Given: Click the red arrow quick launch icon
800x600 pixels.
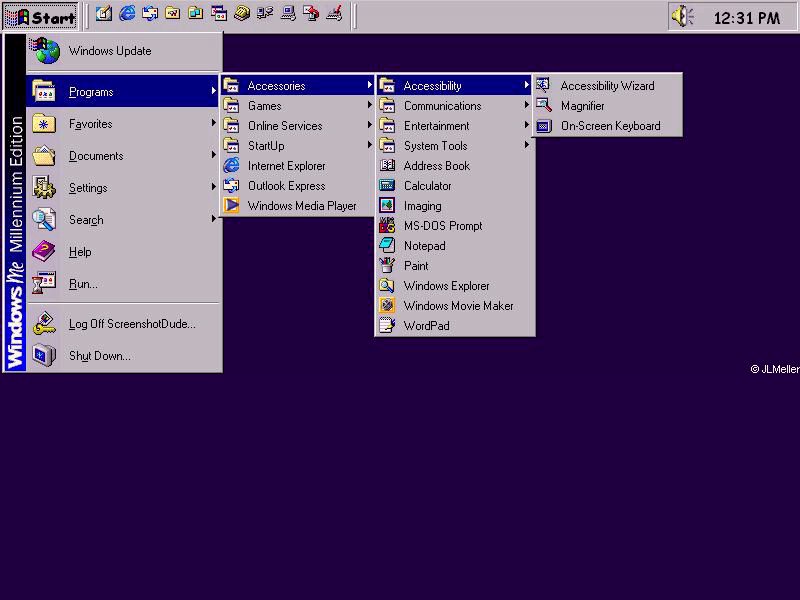Looking at the screenshot, I should (x=311, y=14).
